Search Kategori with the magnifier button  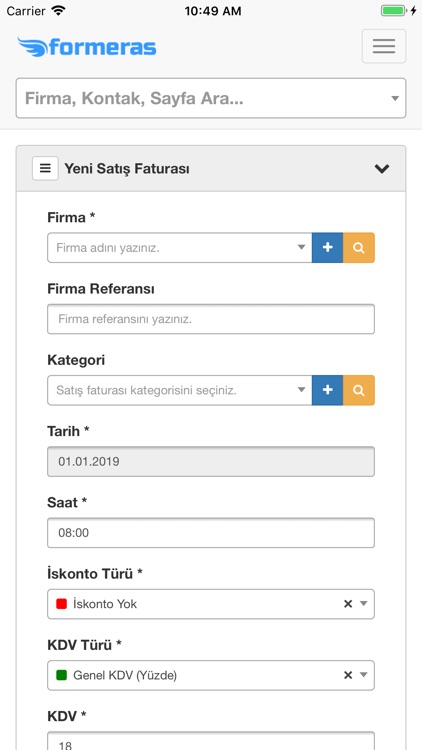(x=359, y=390)
